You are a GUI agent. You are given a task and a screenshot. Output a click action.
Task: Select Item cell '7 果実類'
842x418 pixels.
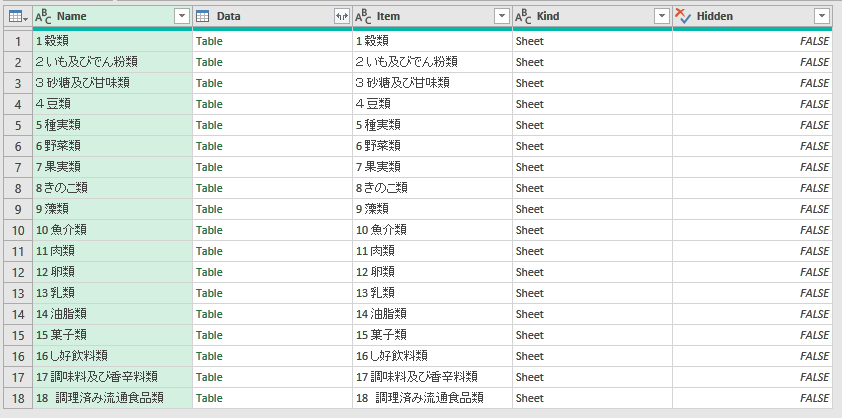click(x=432, y=167)
